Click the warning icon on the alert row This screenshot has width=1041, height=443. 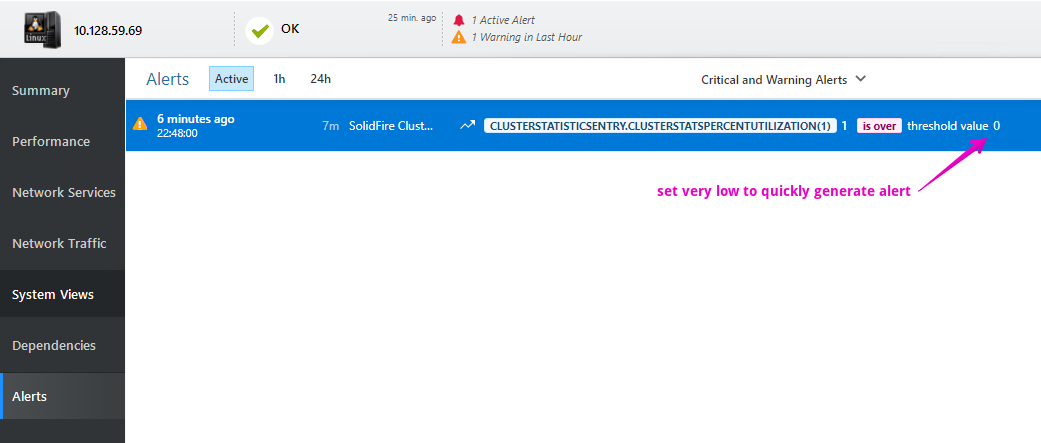coord(140,124)
